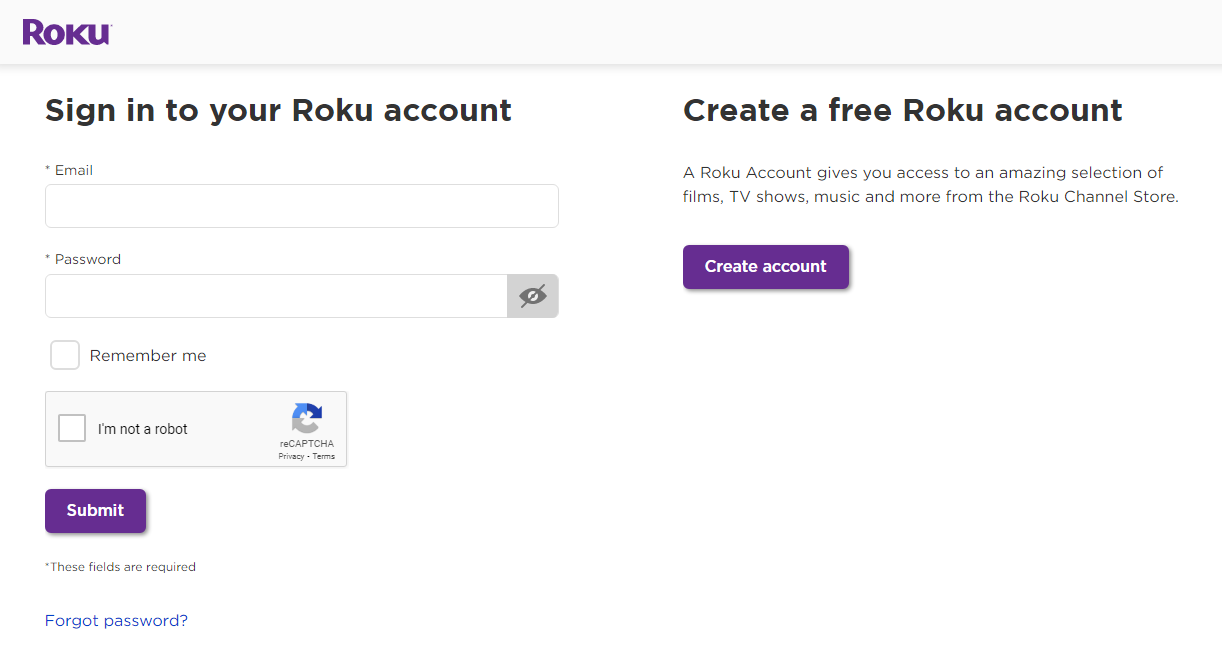Image resolution: width=1222 pixels, height=654 pixels.
Task: Open the Forgot password? link
Action: (116, 621)
